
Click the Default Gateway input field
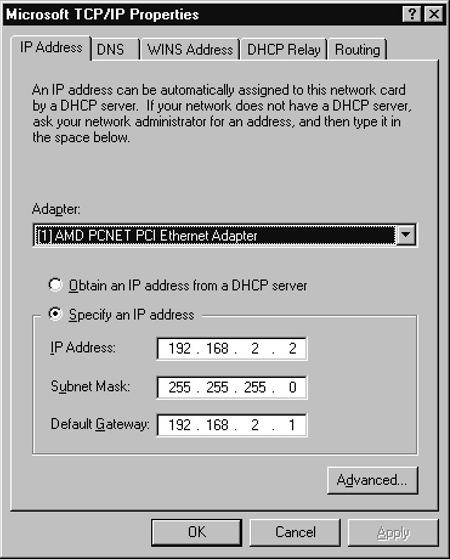coord(232,425)
